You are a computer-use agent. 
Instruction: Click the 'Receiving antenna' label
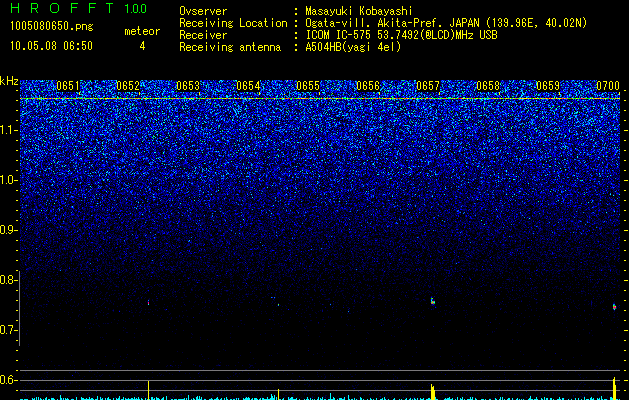tap(230, 47)
